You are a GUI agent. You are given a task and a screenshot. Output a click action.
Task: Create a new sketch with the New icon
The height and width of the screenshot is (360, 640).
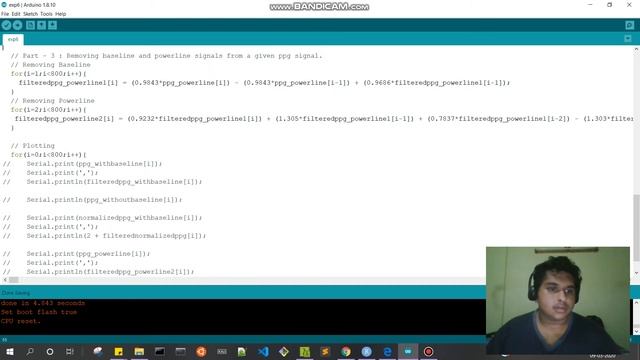pos(30,25)
